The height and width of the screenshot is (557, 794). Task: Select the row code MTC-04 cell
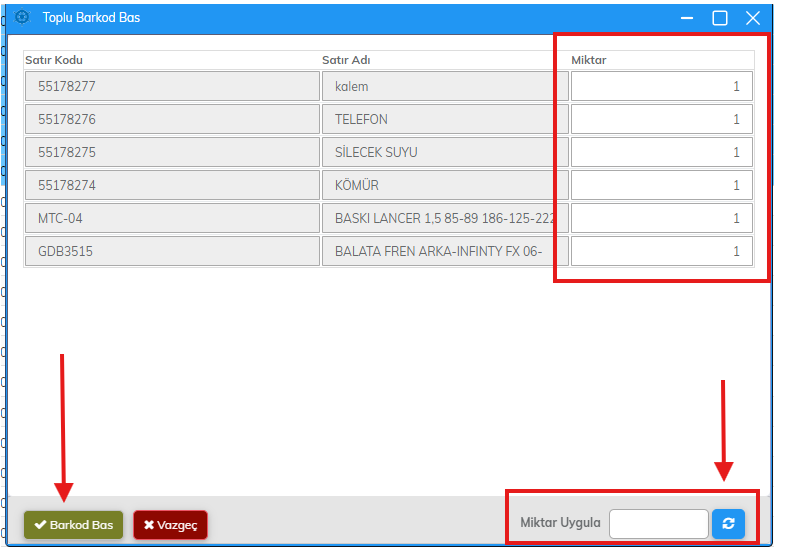click(171, 219)
